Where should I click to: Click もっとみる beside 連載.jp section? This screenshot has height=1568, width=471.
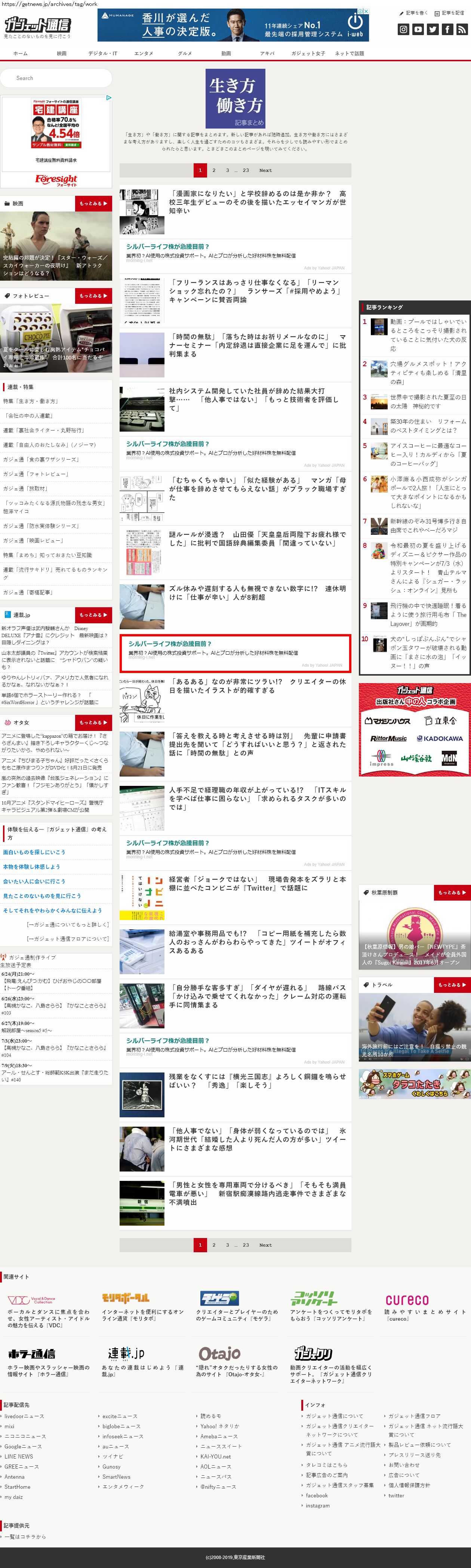94,615
